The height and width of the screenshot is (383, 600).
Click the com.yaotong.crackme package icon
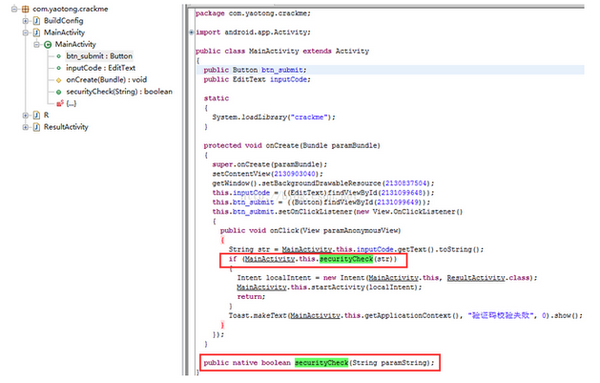click(25, 9)
